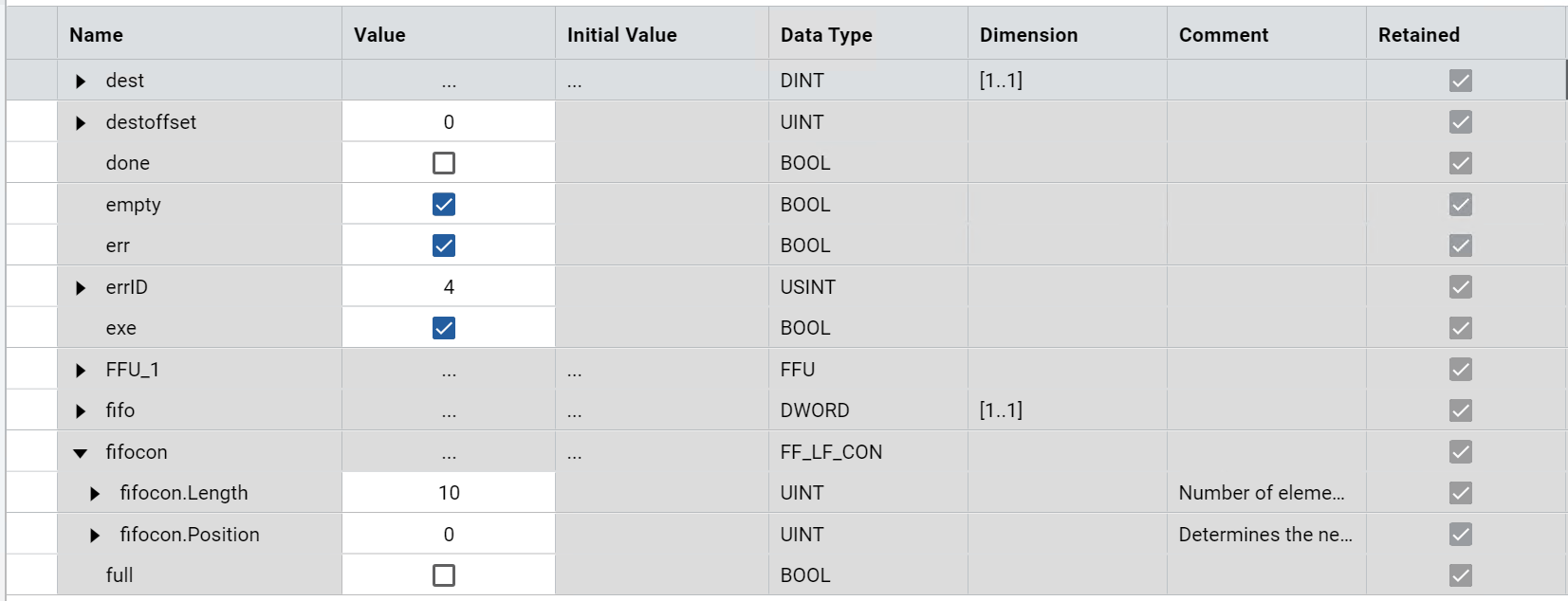Viewport: 1568px width, 601px height.
Task: Expand the fifo array variable
Action: [x=81, y=411]
